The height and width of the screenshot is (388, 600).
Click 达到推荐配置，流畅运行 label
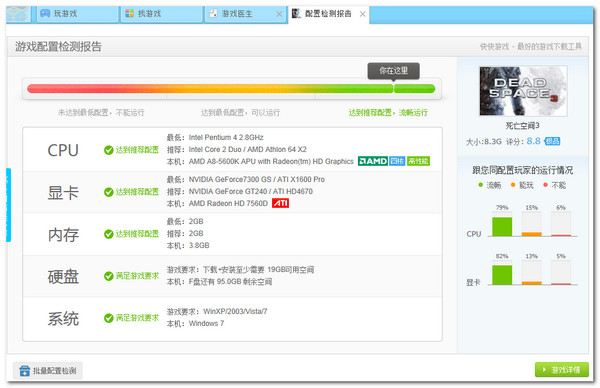click(388, 113)
